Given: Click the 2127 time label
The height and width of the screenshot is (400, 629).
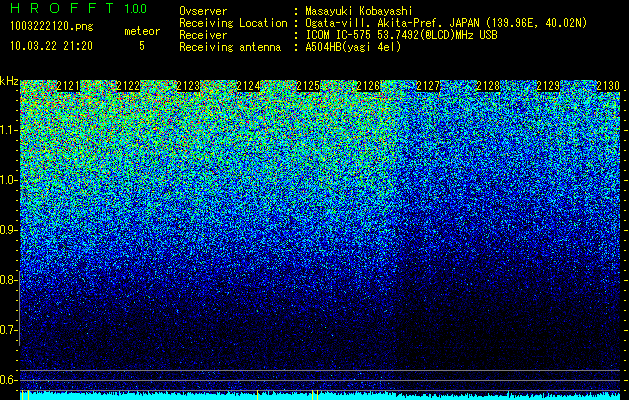Looking at the screenshot, I should (x=428, y=86).
